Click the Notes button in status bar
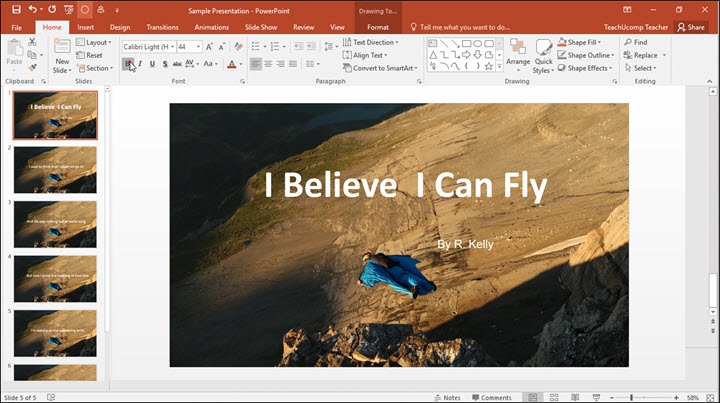 click(x=447, y=397)
